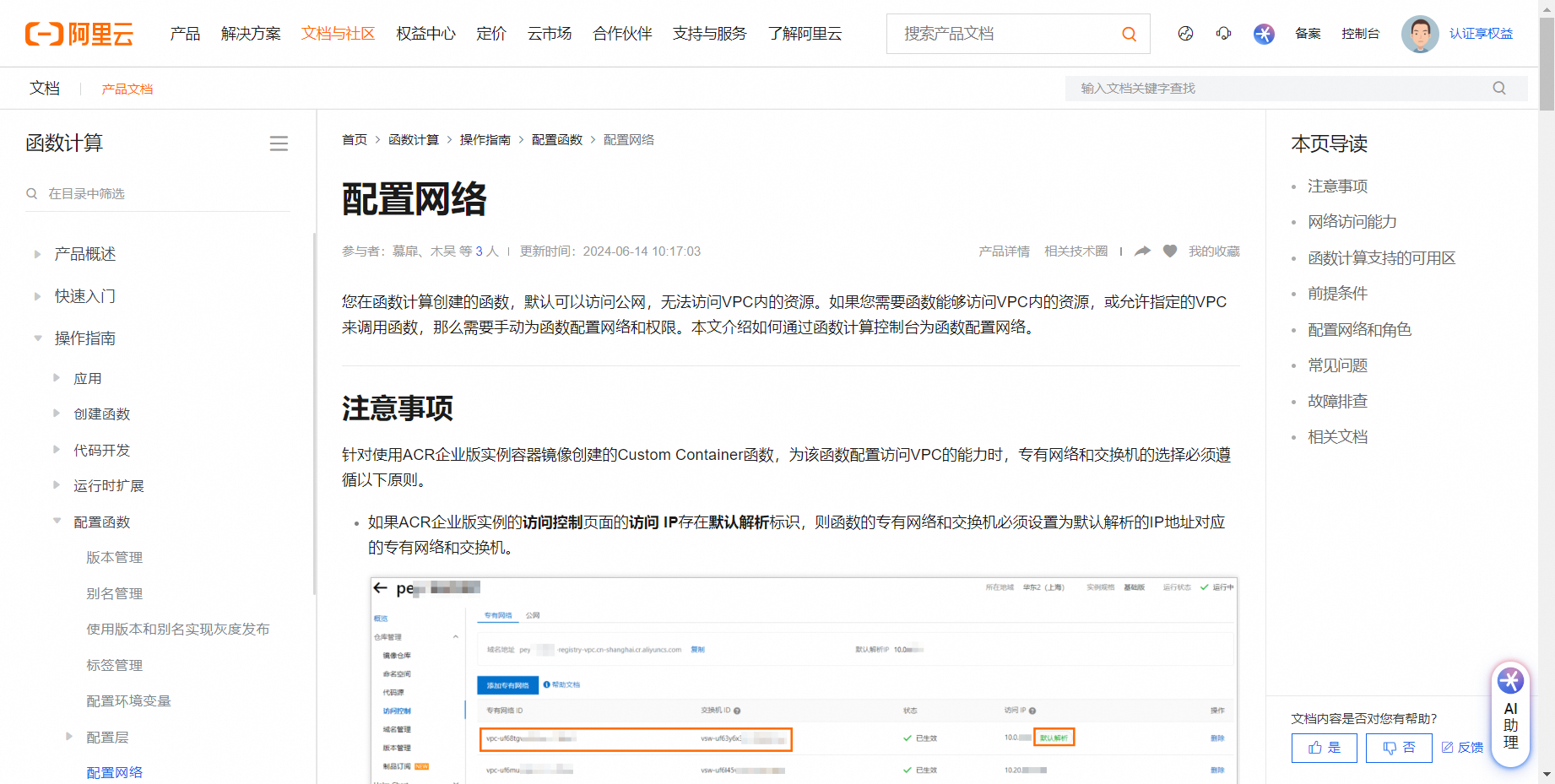
Task: Click the thumbs-down 否 button
Action: [1399, 748]
